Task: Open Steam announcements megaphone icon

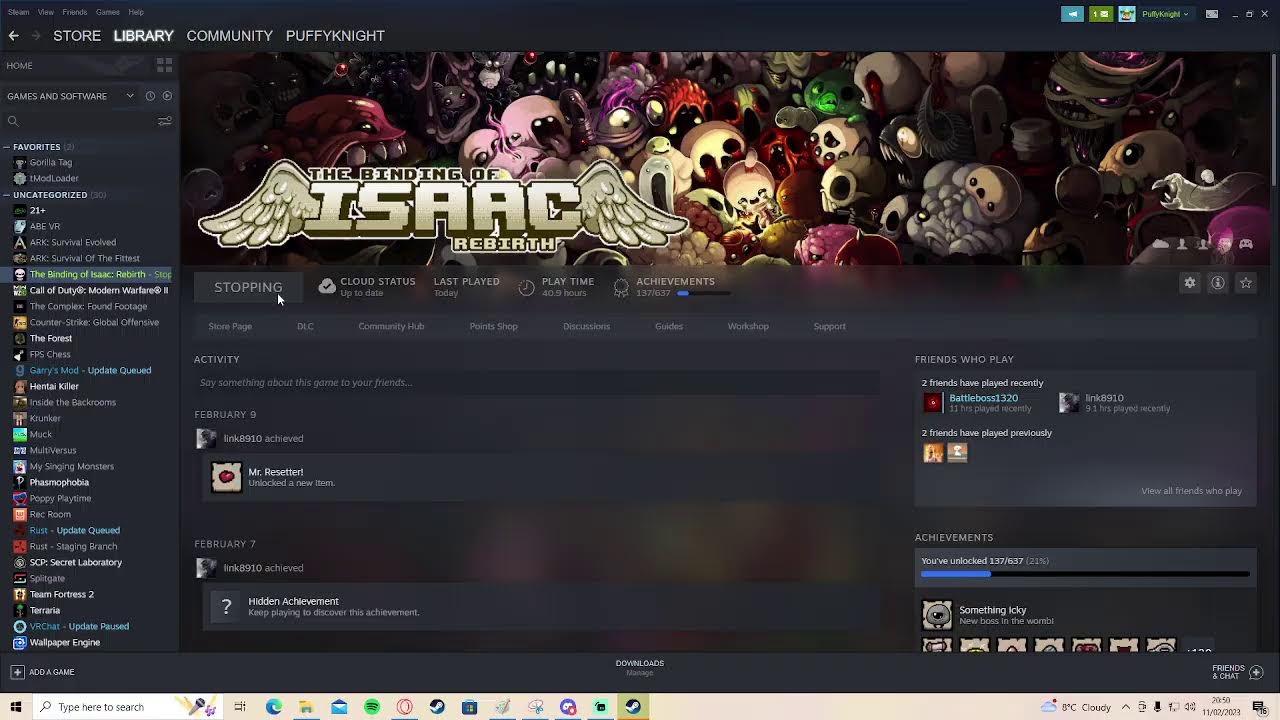Action: pos(1072,14)
